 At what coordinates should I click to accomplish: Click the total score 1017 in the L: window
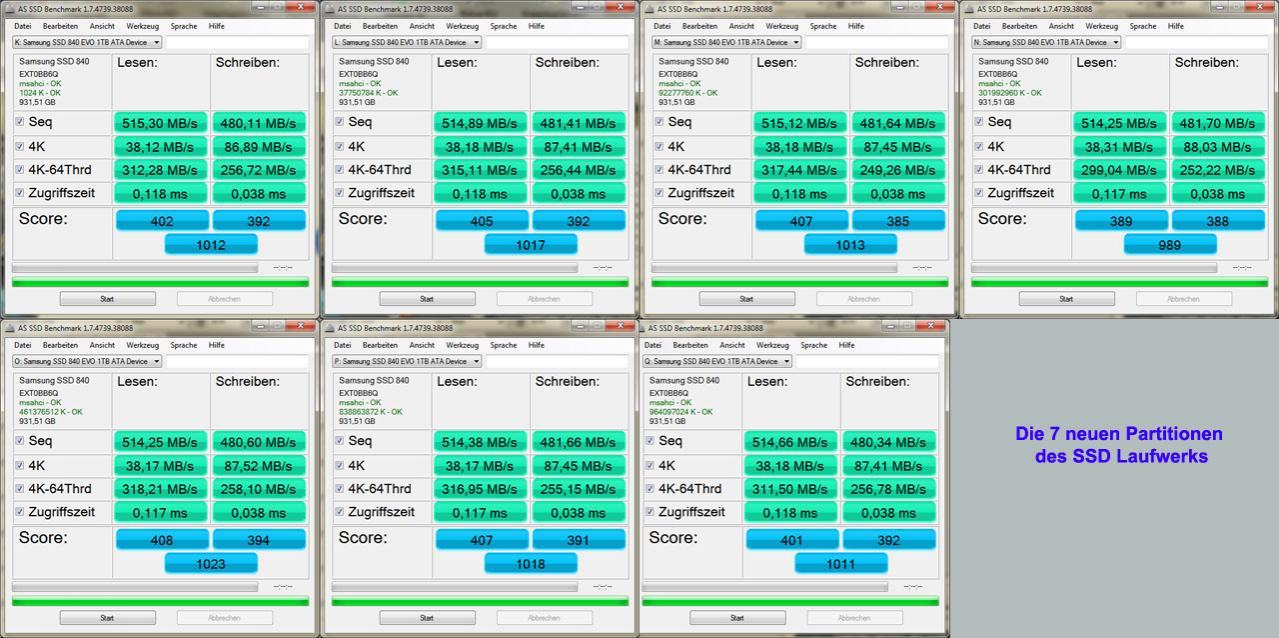[x=531, y=245]
